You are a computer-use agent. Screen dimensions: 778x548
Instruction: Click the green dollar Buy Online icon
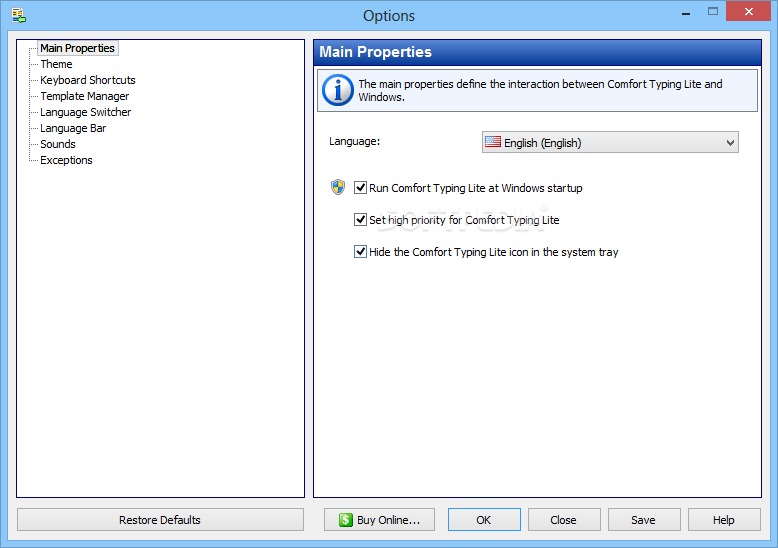[346, 520]
